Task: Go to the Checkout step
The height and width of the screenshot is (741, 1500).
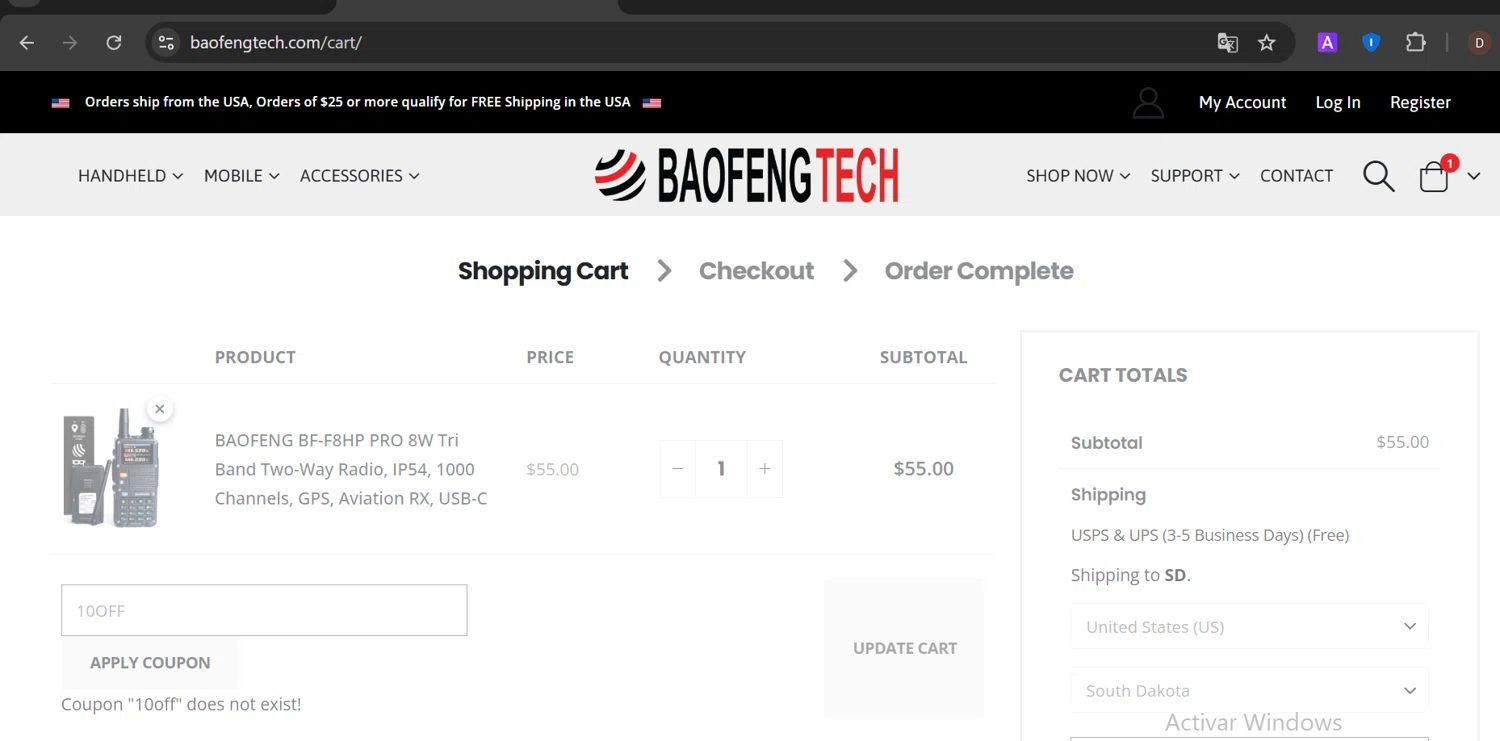Action: click(756, 271)
